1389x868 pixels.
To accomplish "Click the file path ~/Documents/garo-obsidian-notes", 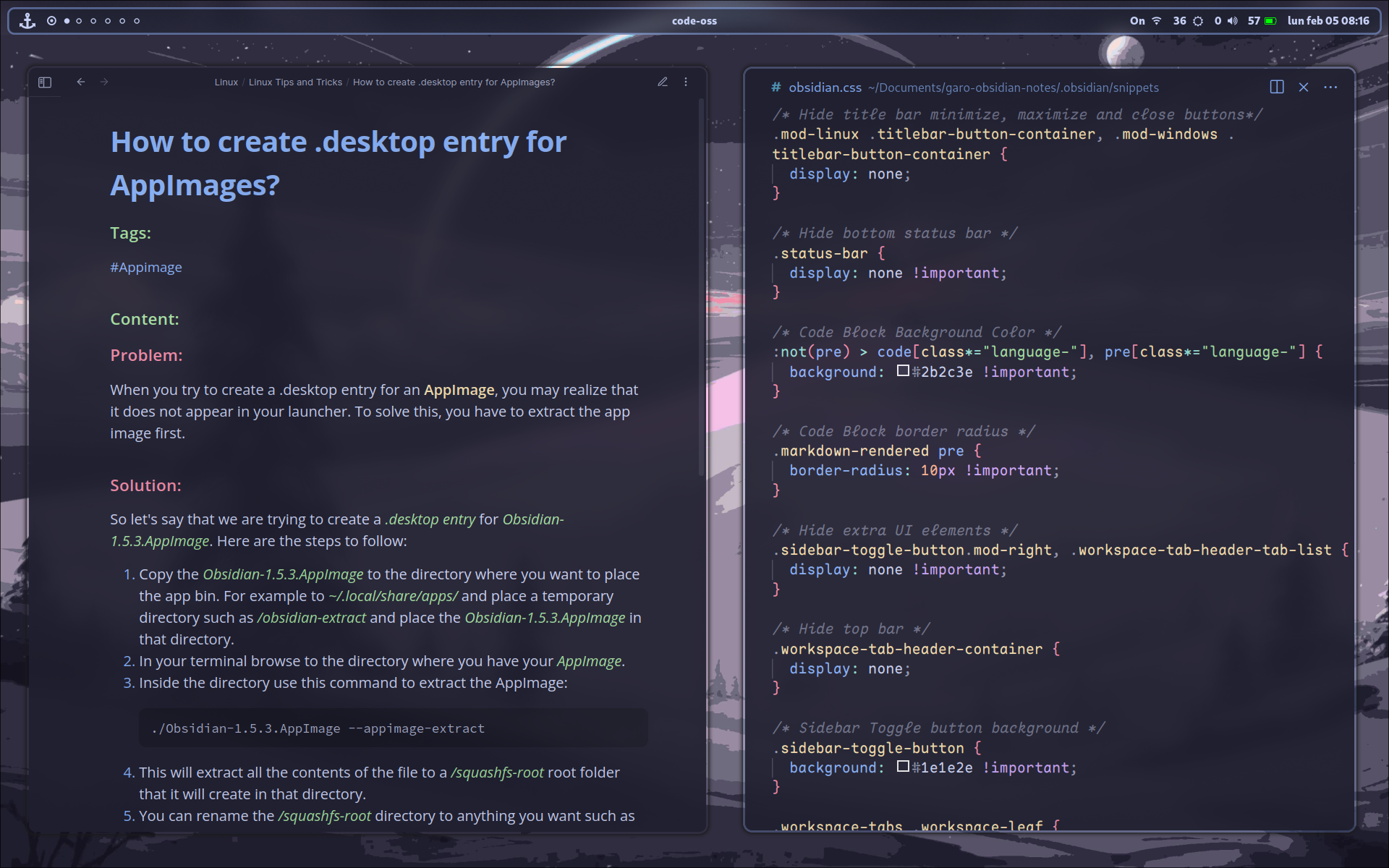I will coord(1013,88).
